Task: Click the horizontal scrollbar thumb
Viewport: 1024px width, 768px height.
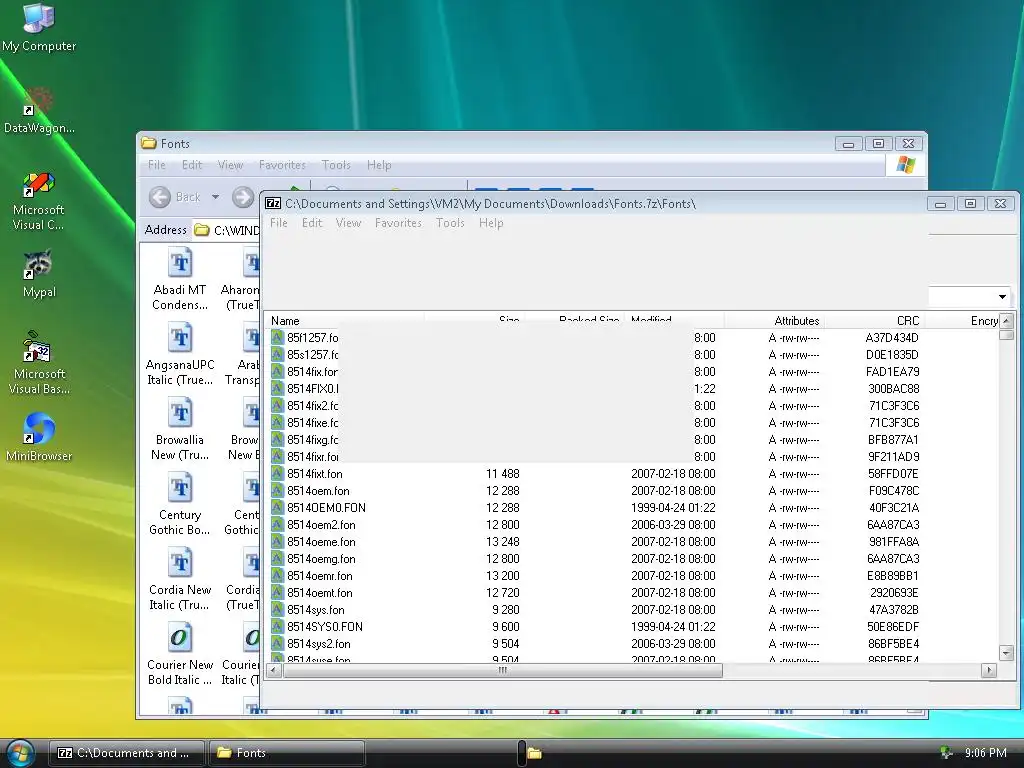Action: click(x=502, y=670)
